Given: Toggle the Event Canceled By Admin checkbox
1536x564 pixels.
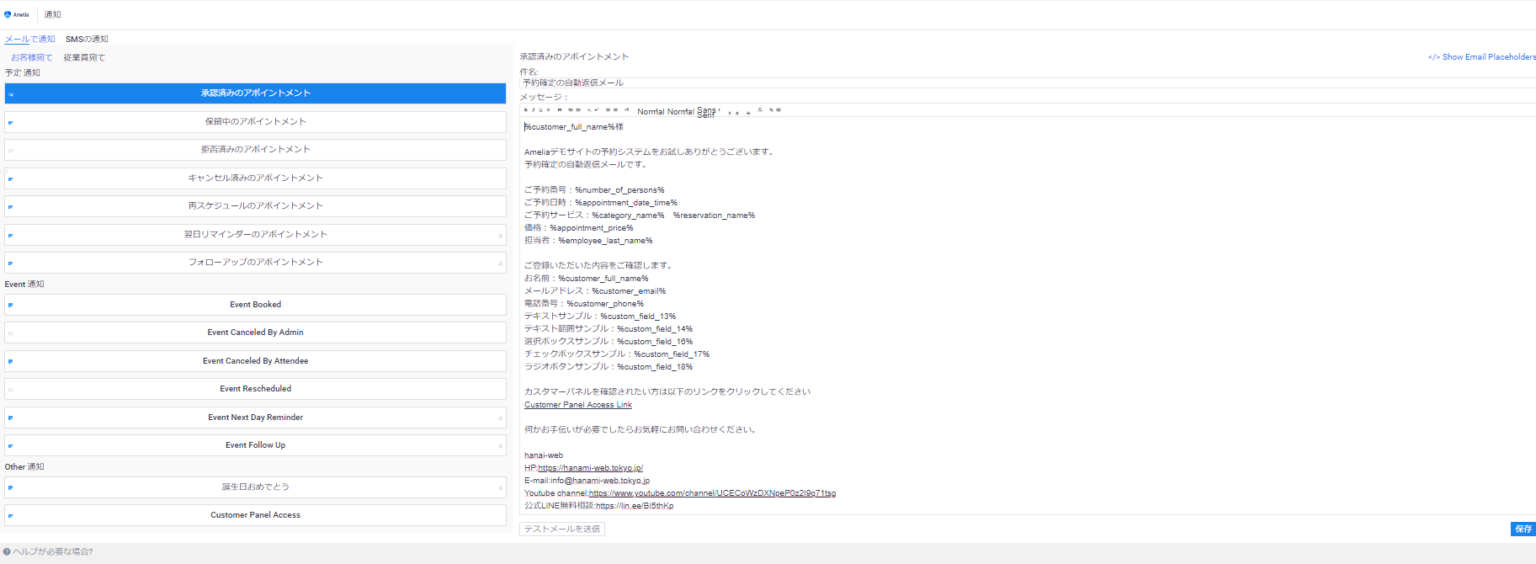Looking at the screenshot, I should (10, 333).
